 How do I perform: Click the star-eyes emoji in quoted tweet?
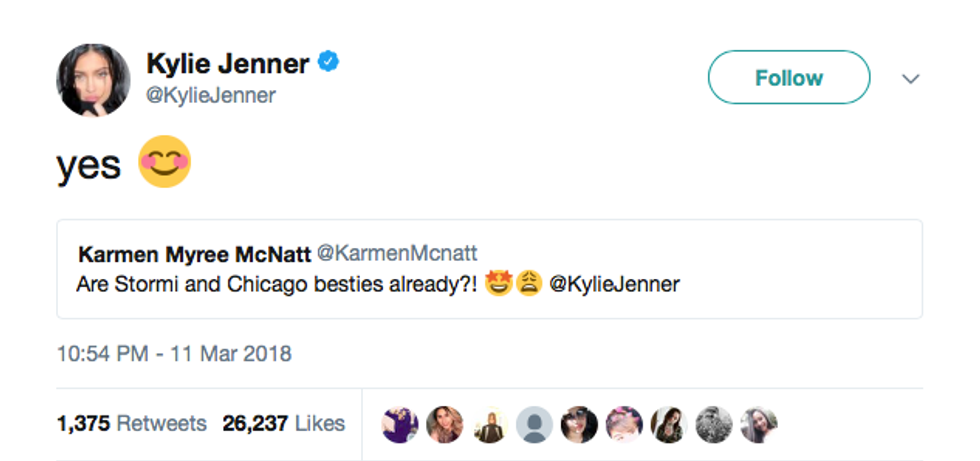[499, 284]
